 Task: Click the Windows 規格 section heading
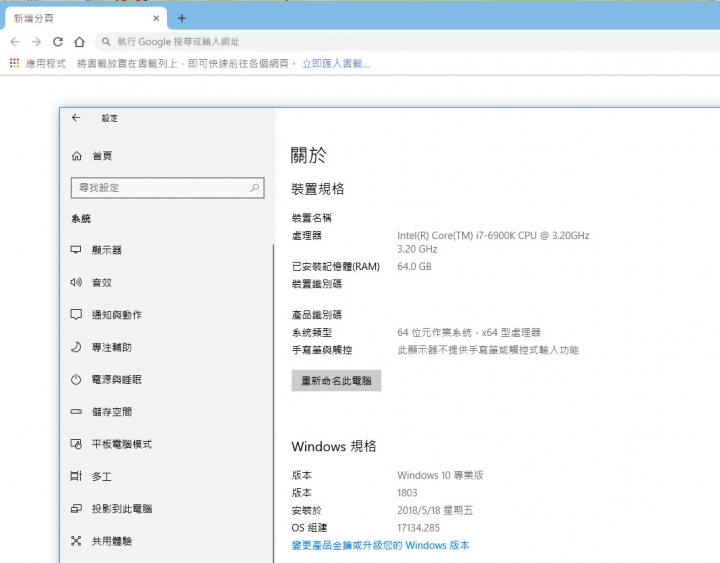click(x=334, y=446)
